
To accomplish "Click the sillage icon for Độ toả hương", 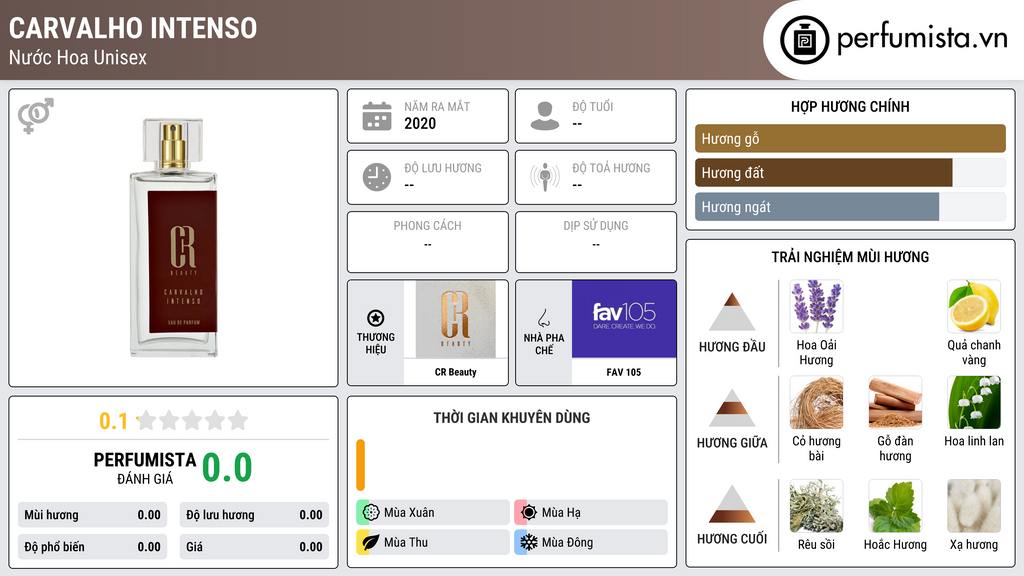I will click(545, 177).
